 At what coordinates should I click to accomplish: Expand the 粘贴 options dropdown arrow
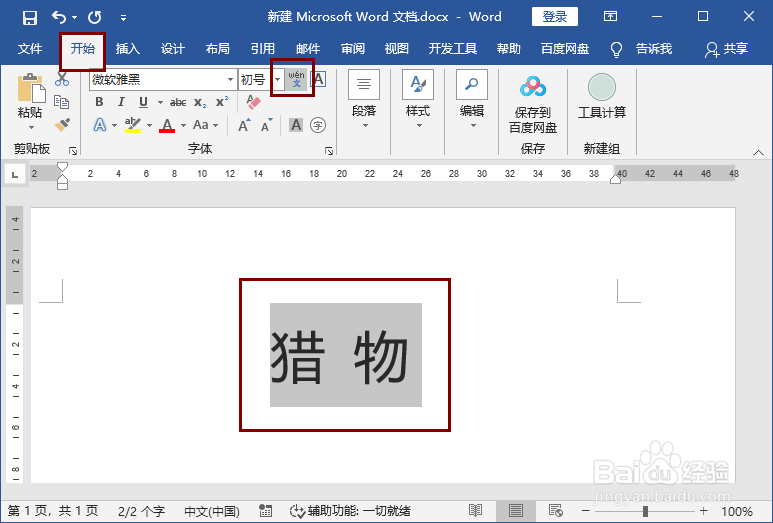(31, 128)
